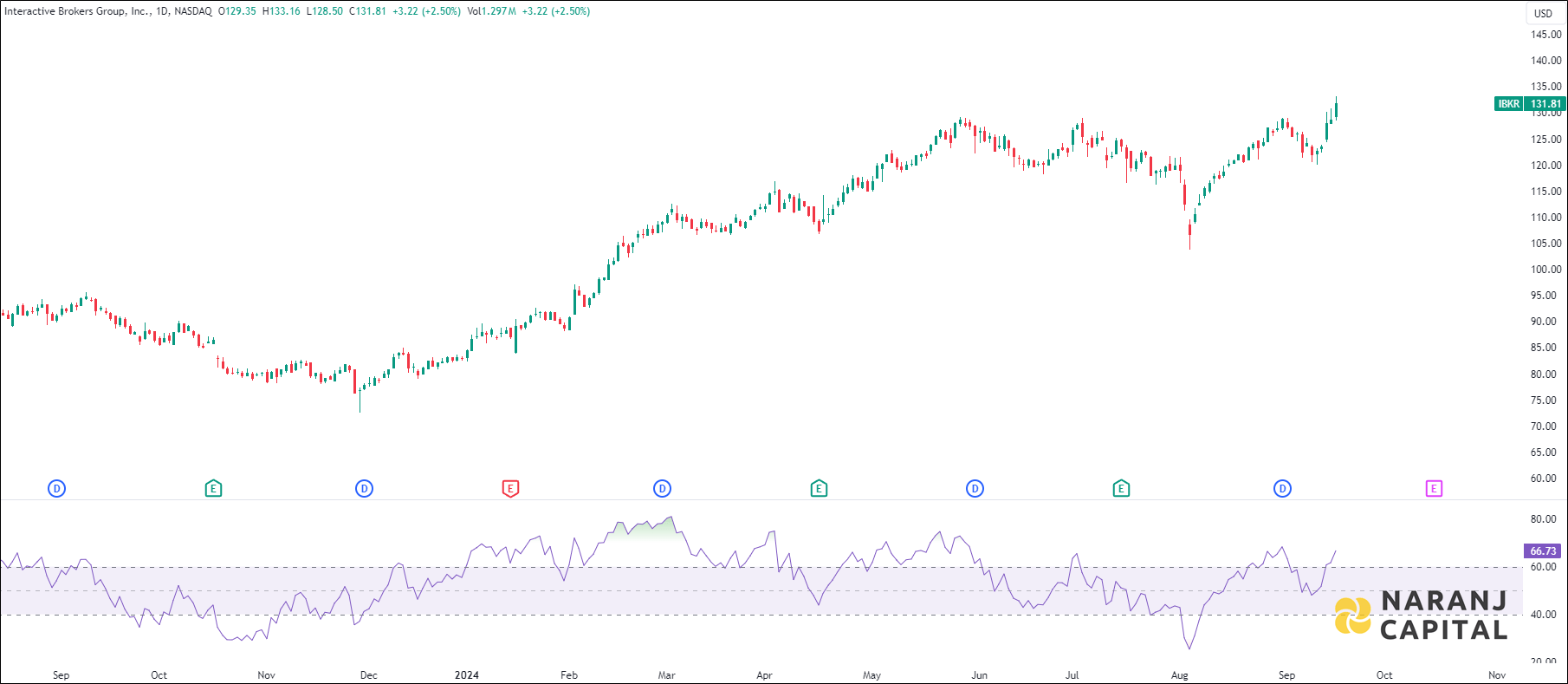Click the green earnings marker in October 2023
Viewport: 1568px width, 684px height.
[213, 489]
